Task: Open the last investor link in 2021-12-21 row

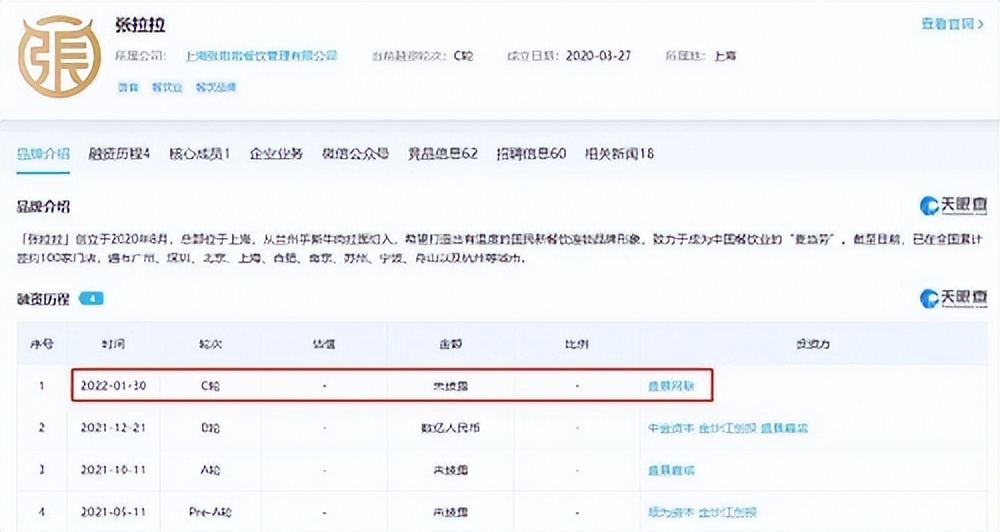Action: tap(784, 428)
